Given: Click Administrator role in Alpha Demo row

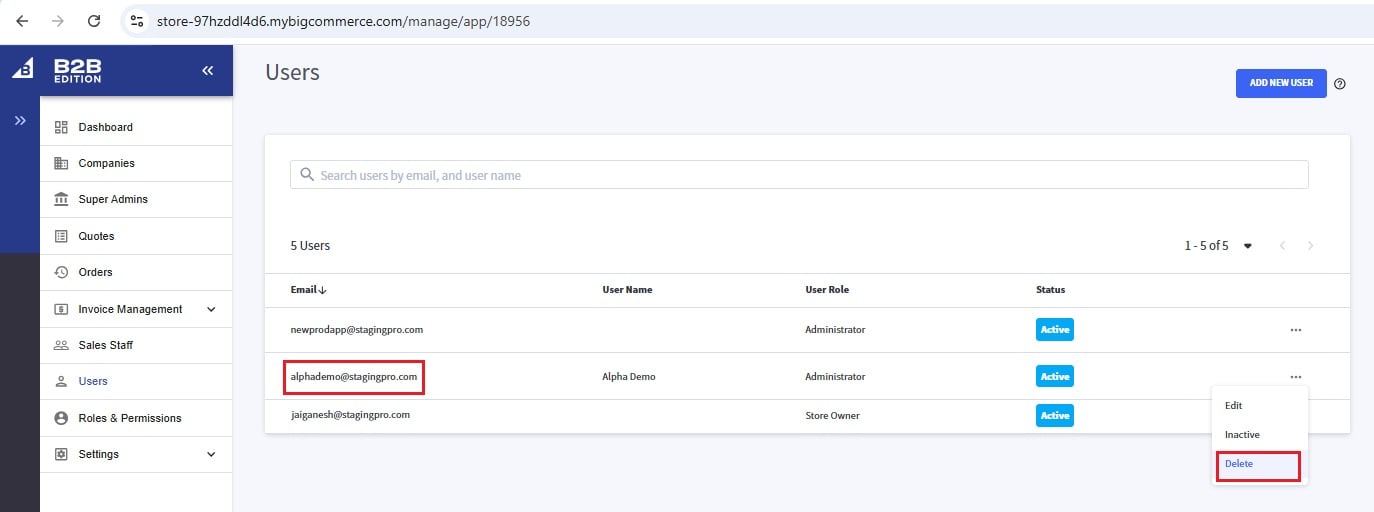Looking at the screenshot, I should (x=835, y=377).
